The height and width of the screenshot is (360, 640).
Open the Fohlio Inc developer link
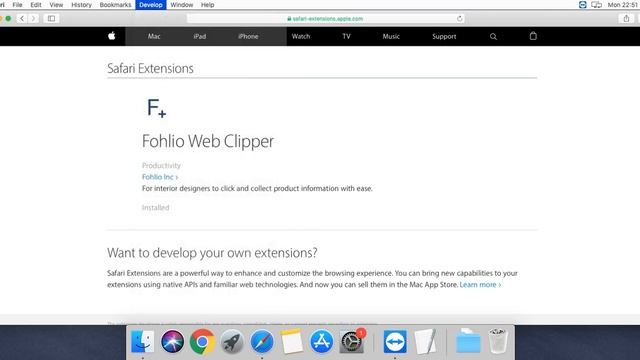(x=160, y=177)
